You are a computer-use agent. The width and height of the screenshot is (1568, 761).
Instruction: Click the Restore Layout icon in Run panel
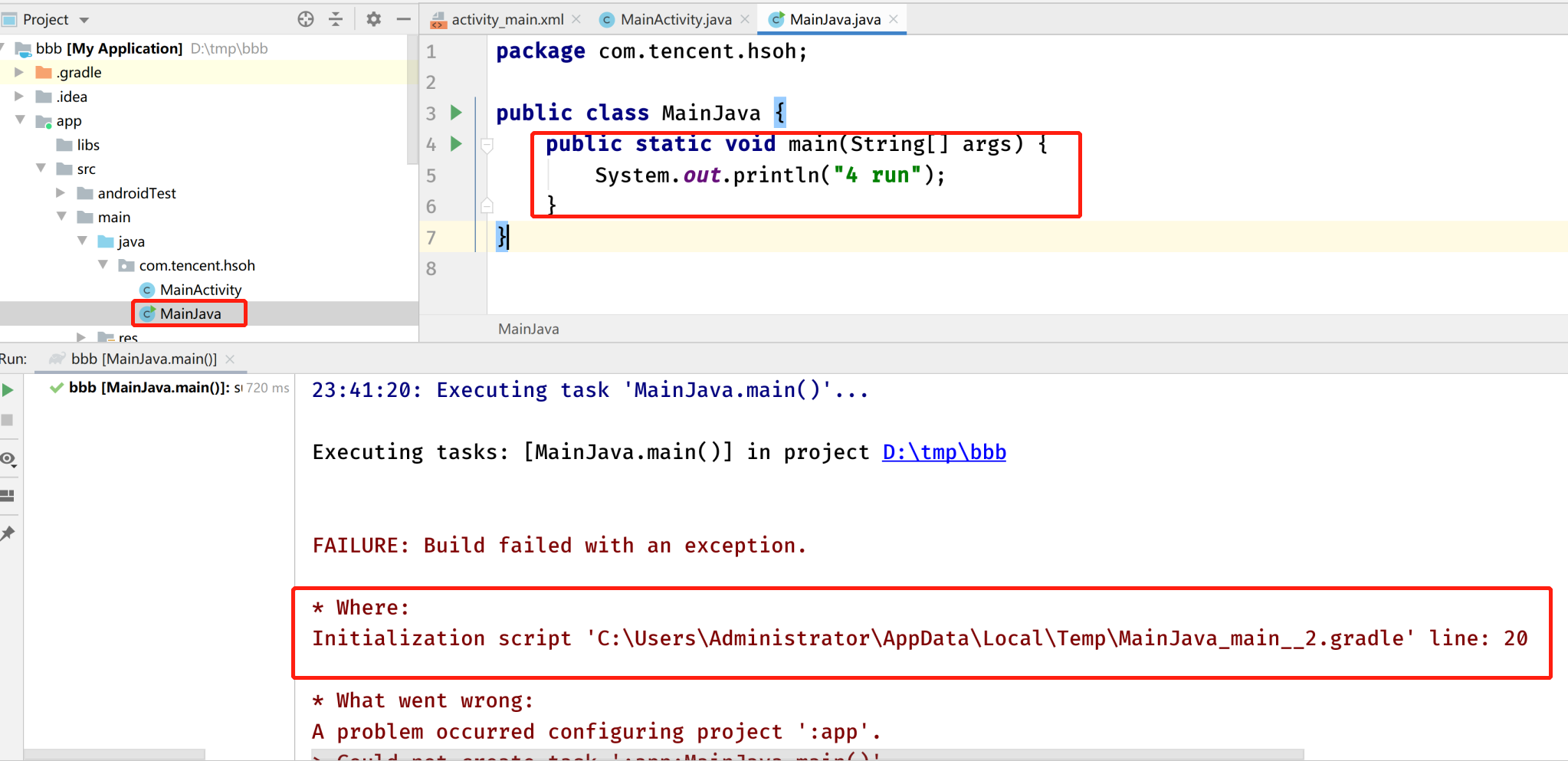pyautogui.click(x=8, y=495)
